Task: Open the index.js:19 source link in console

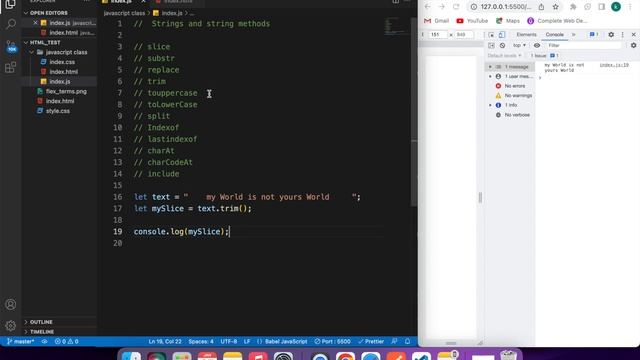Action: pyautogui.click(x=614, y=65)
